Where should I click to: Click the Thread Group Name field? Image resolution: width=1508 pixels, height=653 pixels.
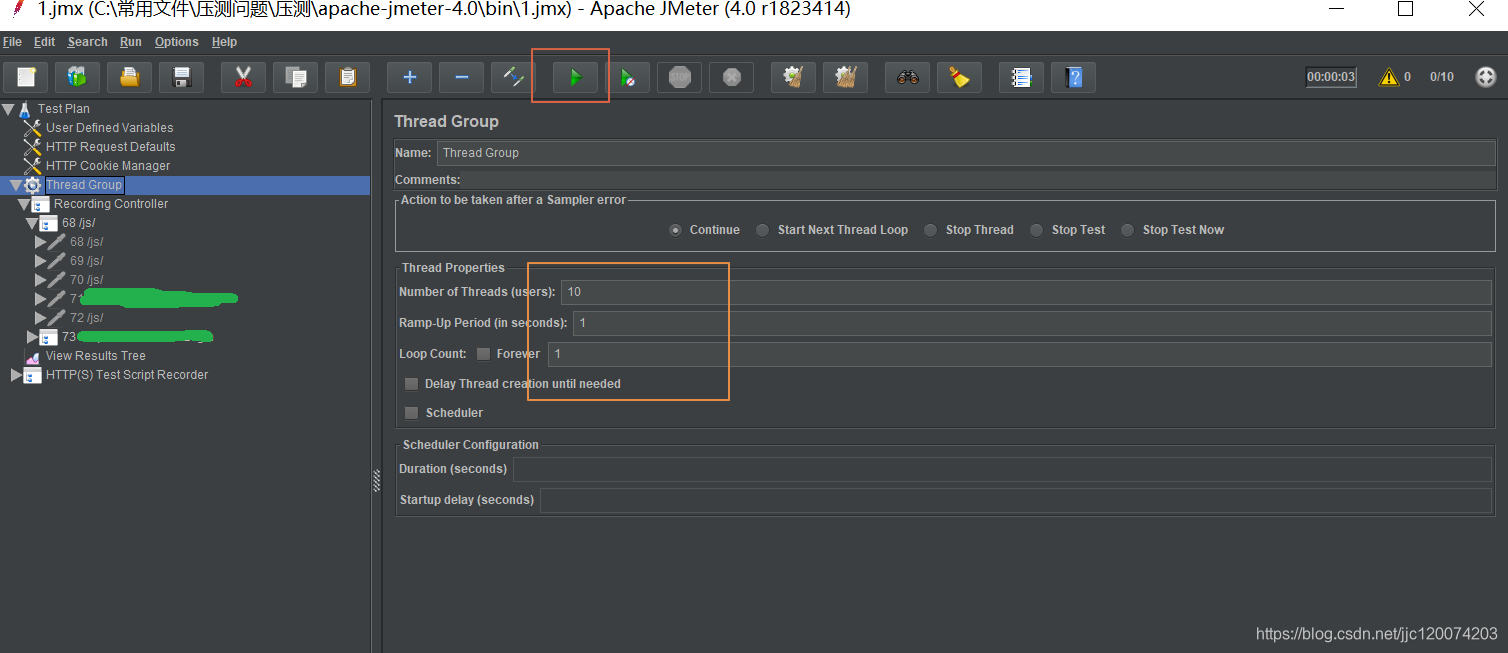click(x=967, y=153)
